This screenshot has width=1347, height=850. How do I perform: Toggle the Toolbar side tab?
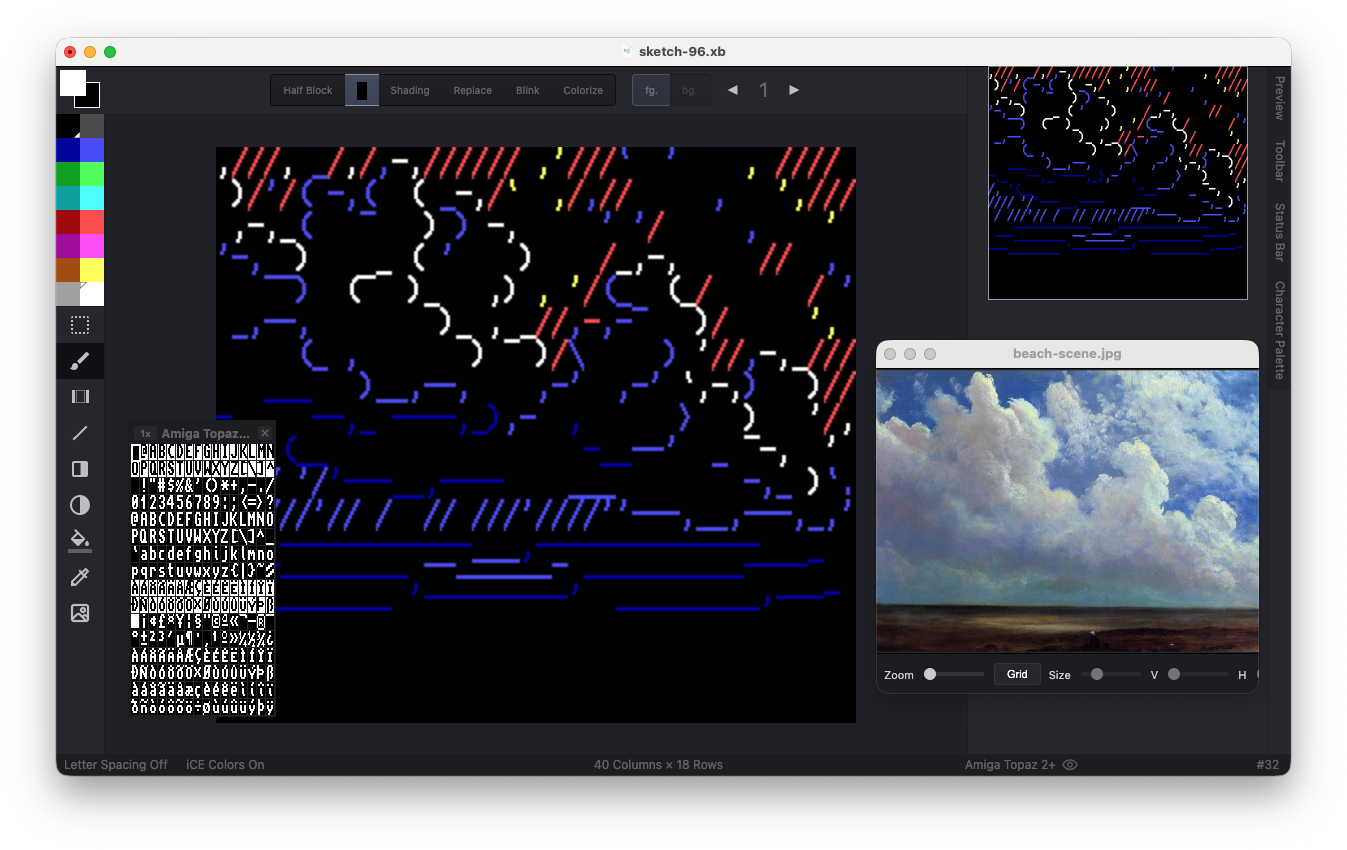(x=1279, y=161)
